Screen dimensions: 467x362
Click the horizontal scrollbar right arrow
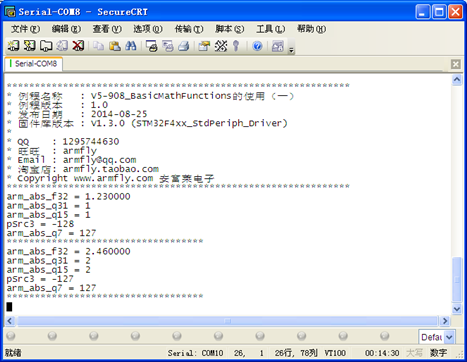click(x=445, y=321)
